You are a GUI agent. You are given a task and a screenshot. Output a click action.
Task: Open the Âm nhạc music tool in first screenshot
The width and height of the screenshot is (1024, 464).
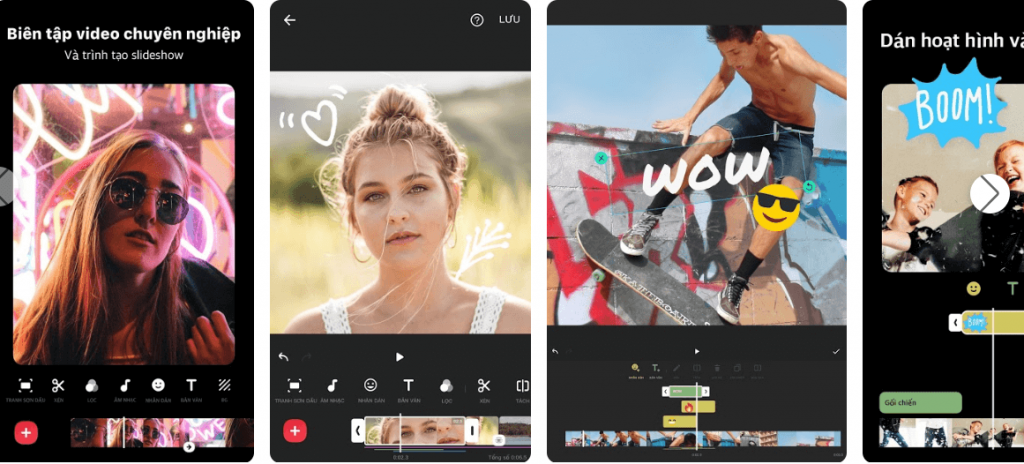(125, 385)
